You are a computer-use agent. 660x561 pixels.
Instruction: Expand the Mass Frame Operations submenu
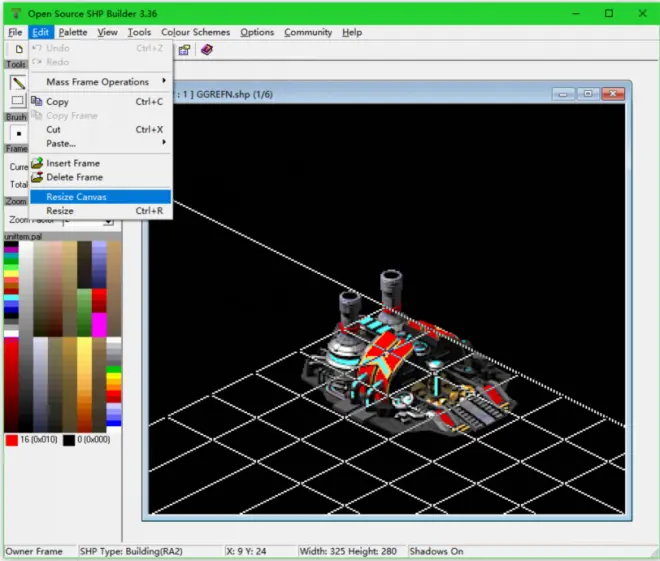point(101,82)
